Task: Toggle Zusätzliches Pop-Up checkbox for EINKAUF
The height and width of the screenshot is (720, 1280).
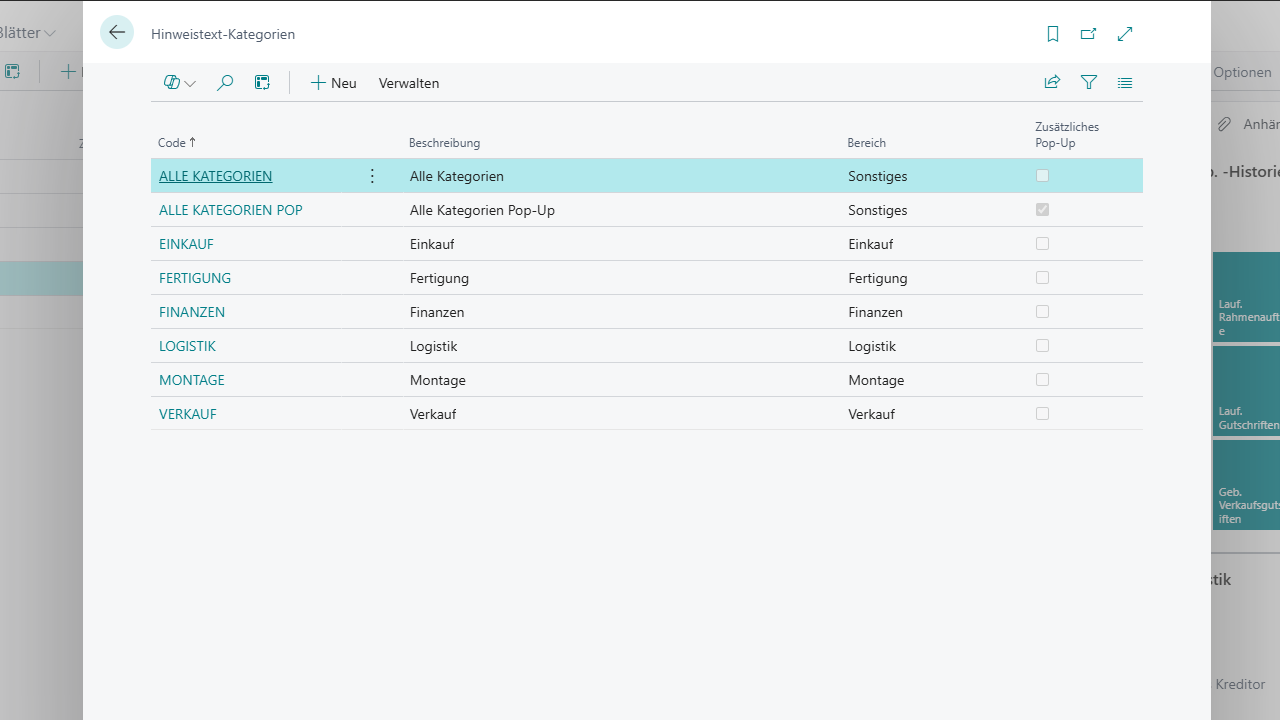Action: click(x=1042, y=244)
